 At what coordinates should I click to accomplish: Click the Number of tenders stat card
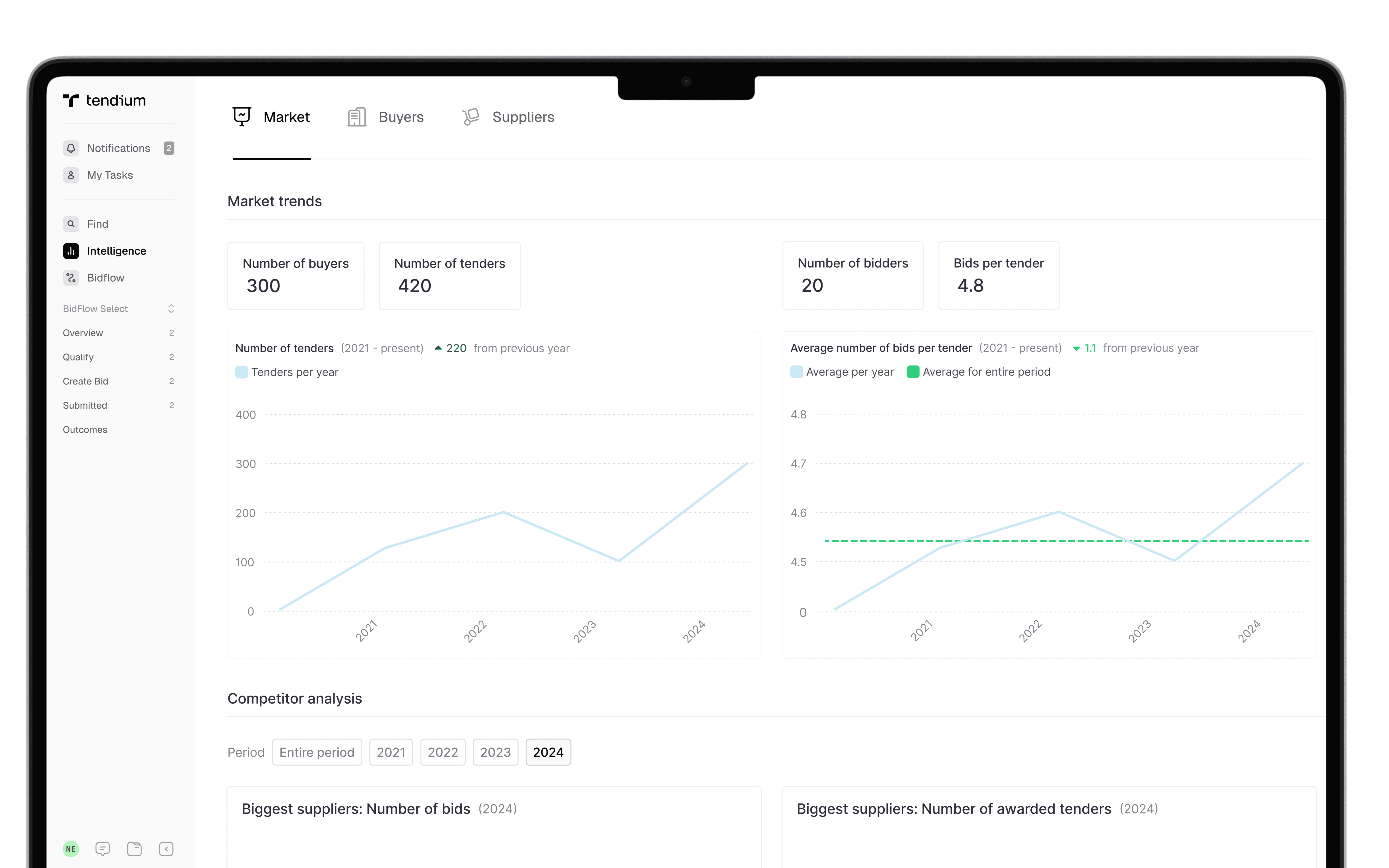[449, 276]
